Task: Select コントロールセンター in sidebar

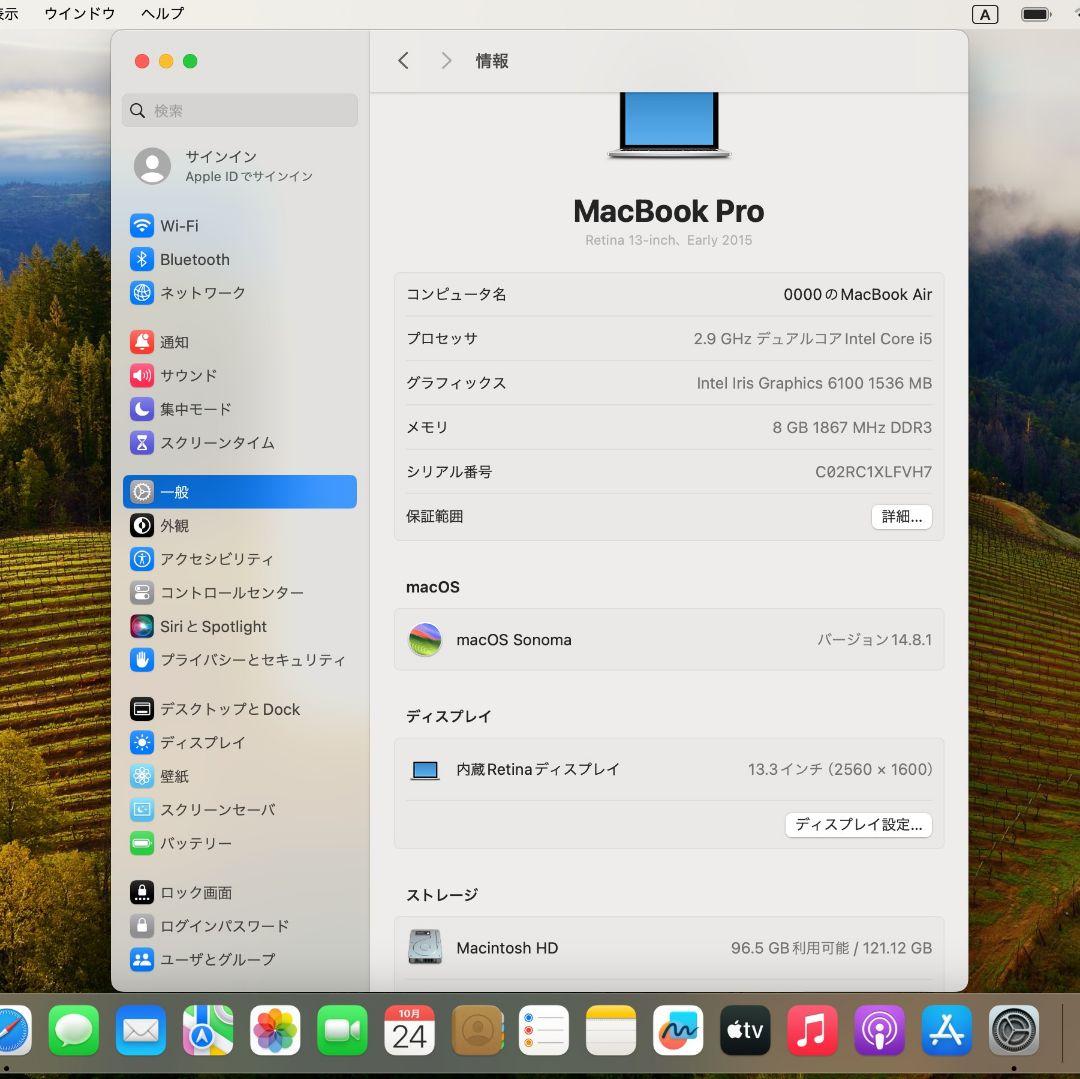Action: (240, 592)
